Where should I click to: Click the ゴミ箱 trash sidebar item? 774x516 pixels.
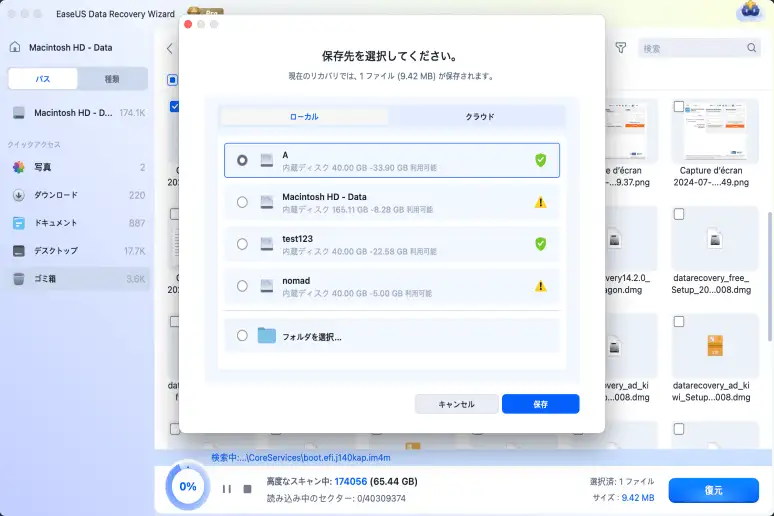78,278
